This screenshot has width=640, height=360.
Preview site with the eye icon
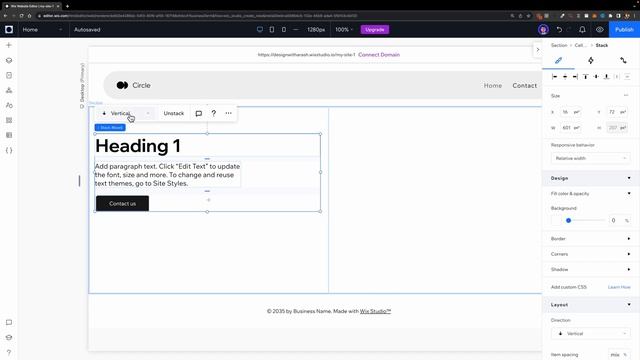[x=600, y=29]
